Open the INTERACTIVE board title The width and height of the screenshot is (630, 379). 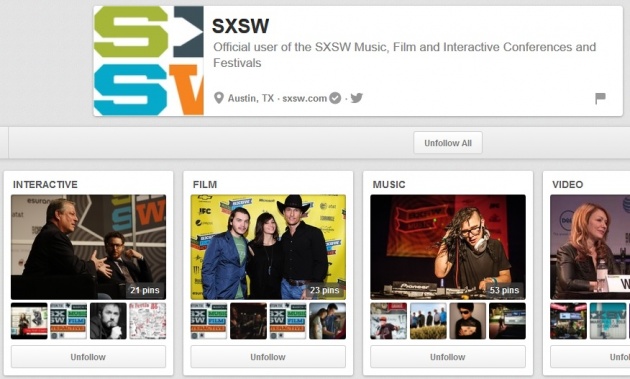(45, 184)
